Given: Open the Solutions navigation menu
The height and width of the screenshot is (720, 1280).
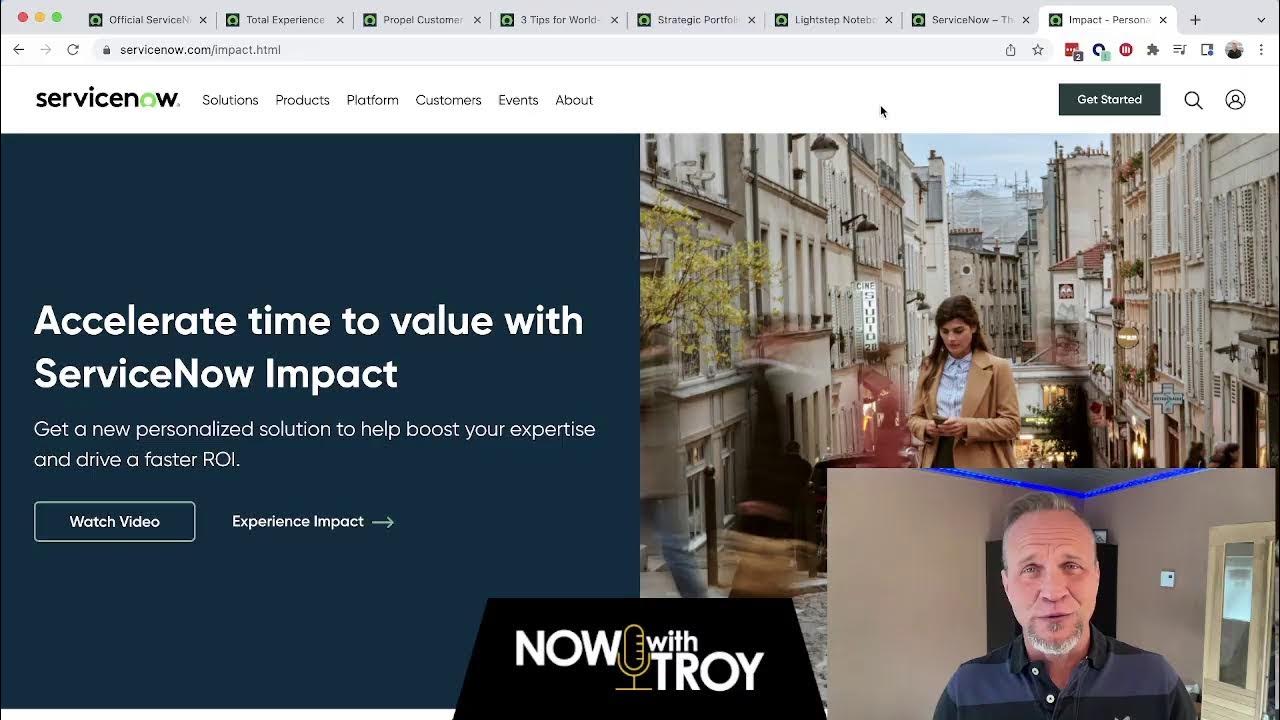Looking at the screenshot, I should coord(230,100).
